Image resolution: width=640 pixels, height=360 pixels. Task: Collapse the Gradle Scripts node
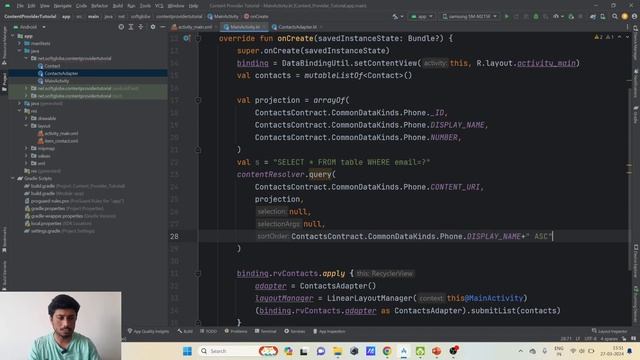(13, 178)
